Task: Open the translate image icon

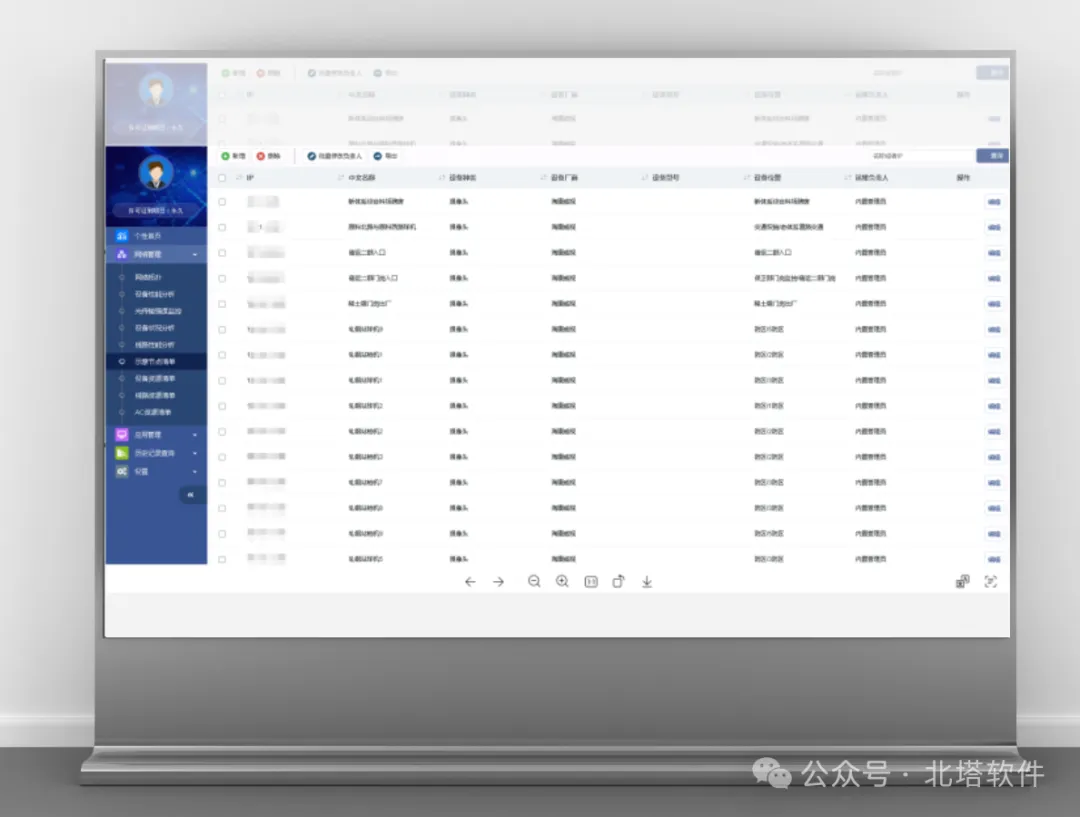Action: pos(962,582)
